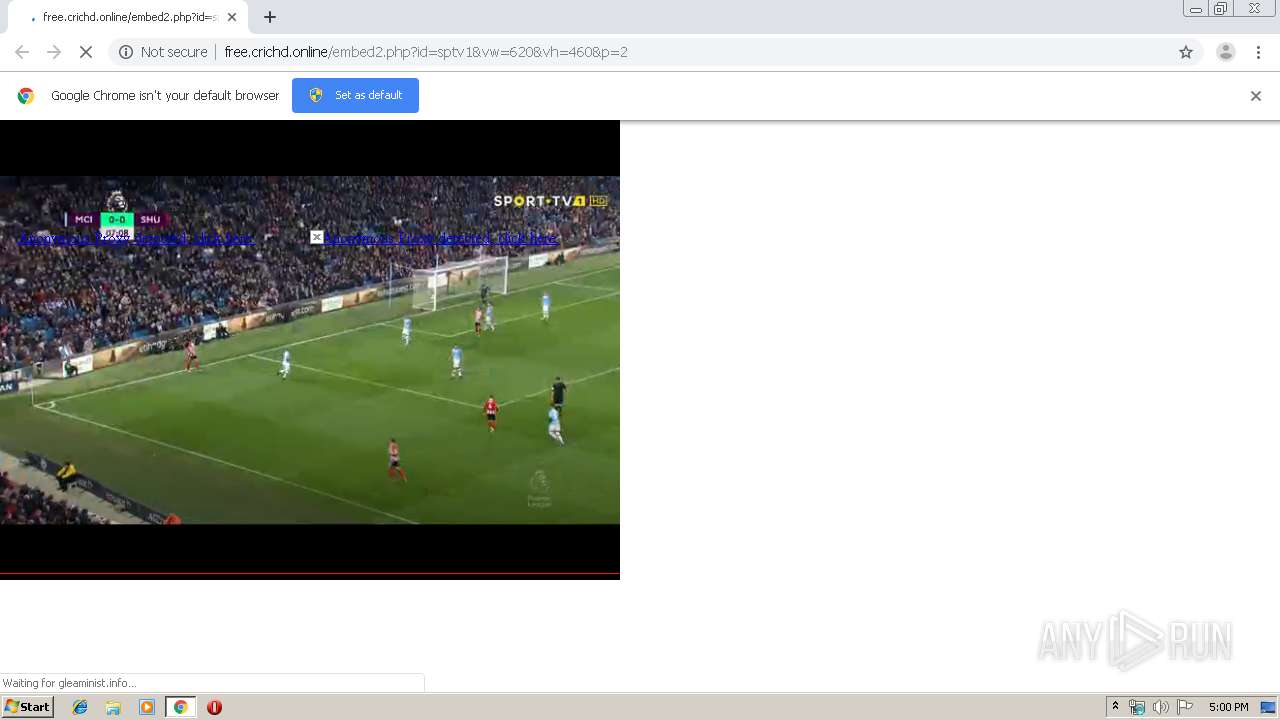Open the volume speaker tray icon
Image resolution: width=1280 pixels, height=720 pixels.
[x=1160, y=707]
